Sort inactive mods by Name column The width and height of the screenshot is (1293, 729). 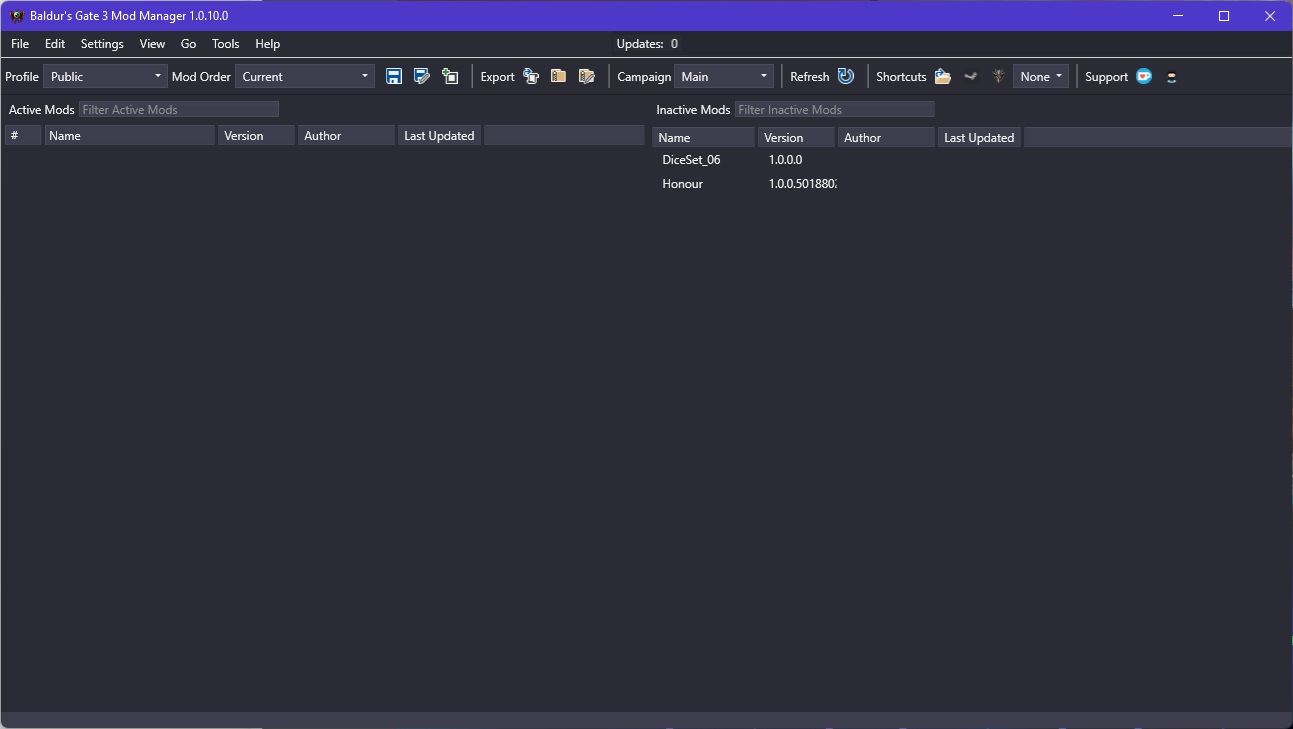pos(703,137)
